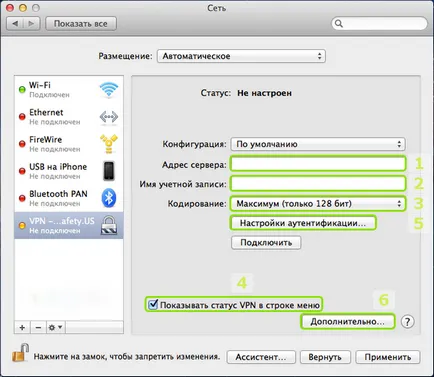Open the gear action menu
Viewport: 434px width, 377px height.
(x=55, y=328)
